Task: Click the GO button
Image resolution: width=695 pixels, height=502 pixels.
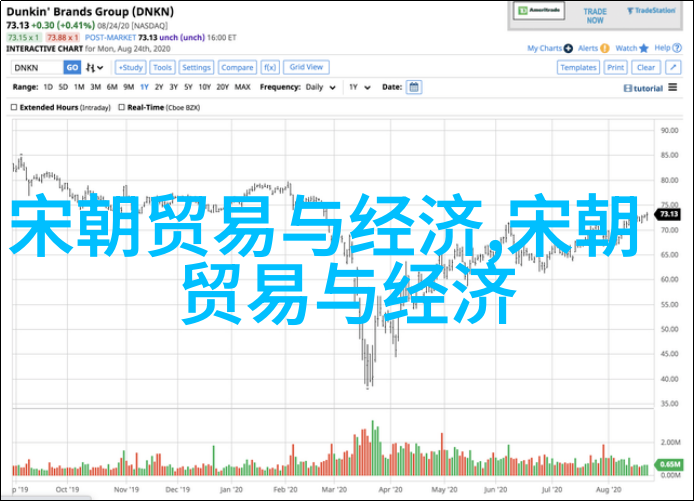Action: [72, 68]
